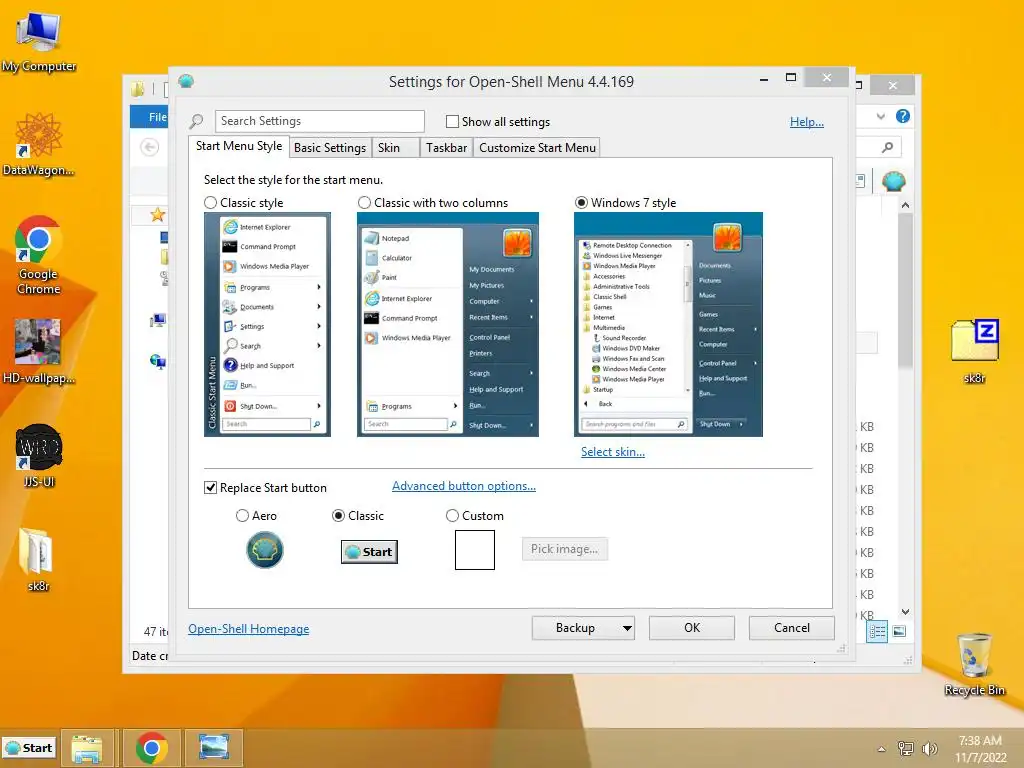This screenshot has width=1024, height=768.
Task: Click the Explorer vertical scrollbar thumb
Action: pyautogui.click(x=905, y=291)
